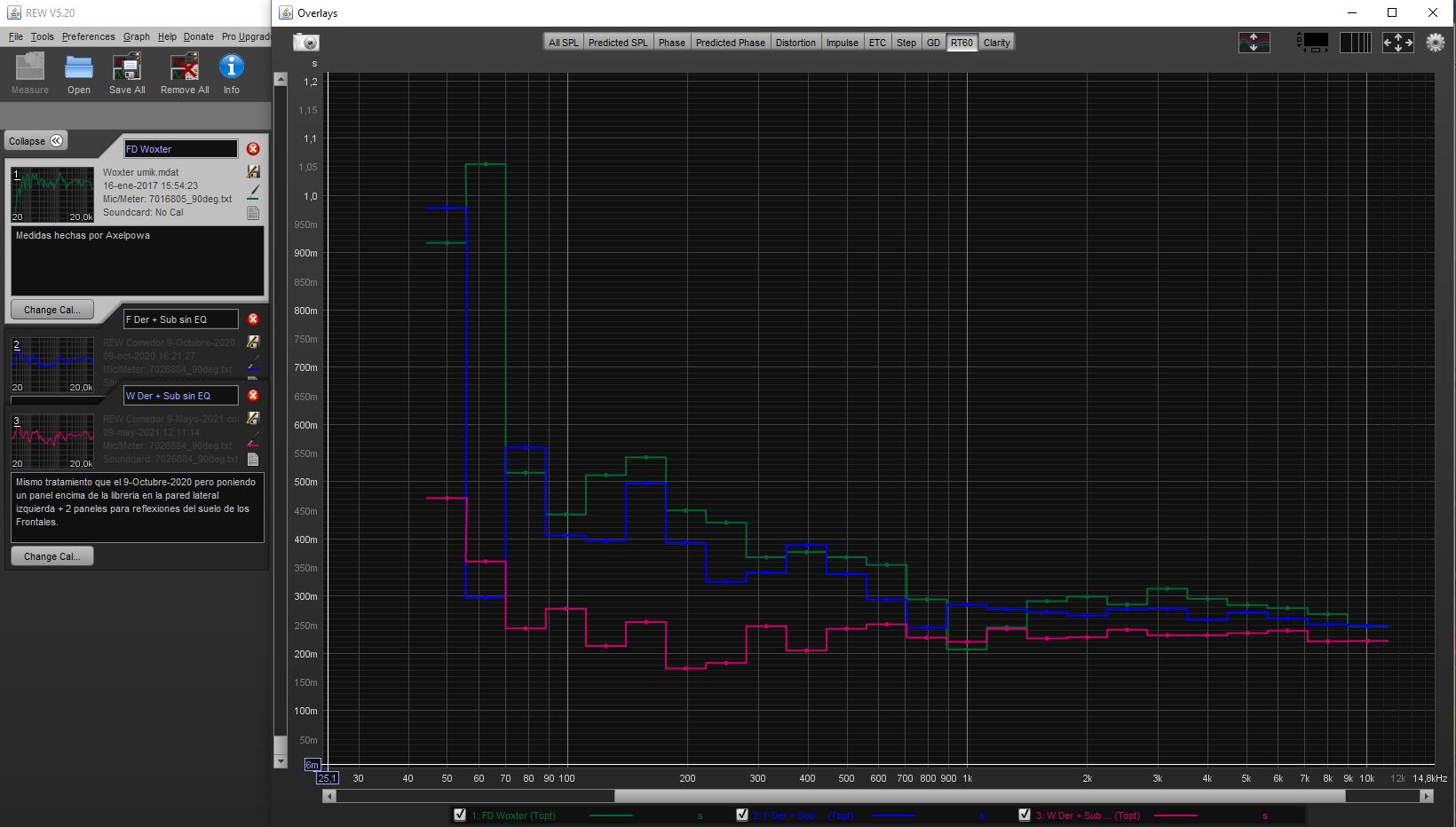The height and width of the screenshot is (827, 1456).
Task: Switch to All SPL overlay tab
Action: tap(564, 43)
